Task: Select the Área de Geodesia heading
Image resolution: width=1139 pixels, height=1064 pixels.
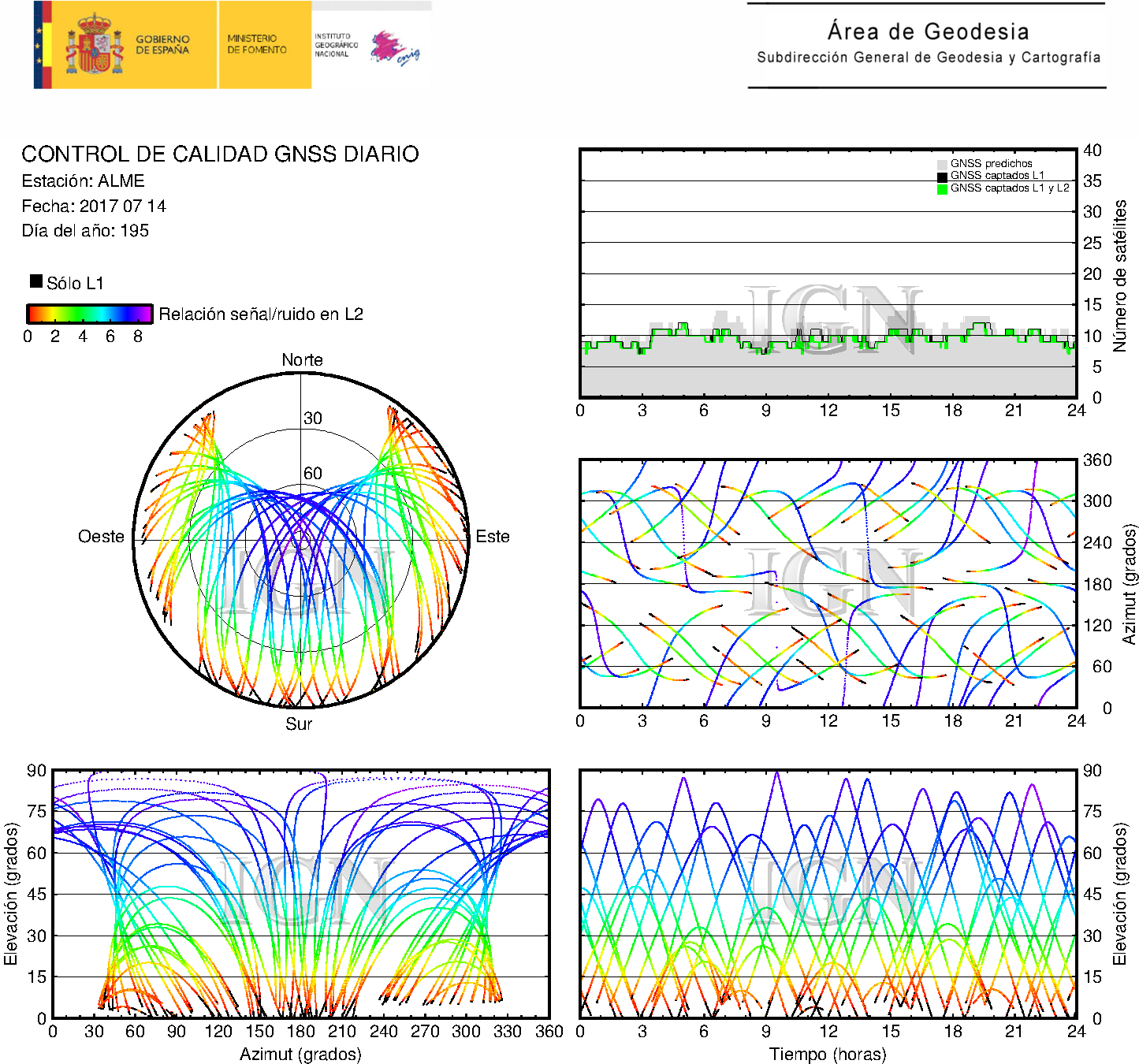Action: 928,32
